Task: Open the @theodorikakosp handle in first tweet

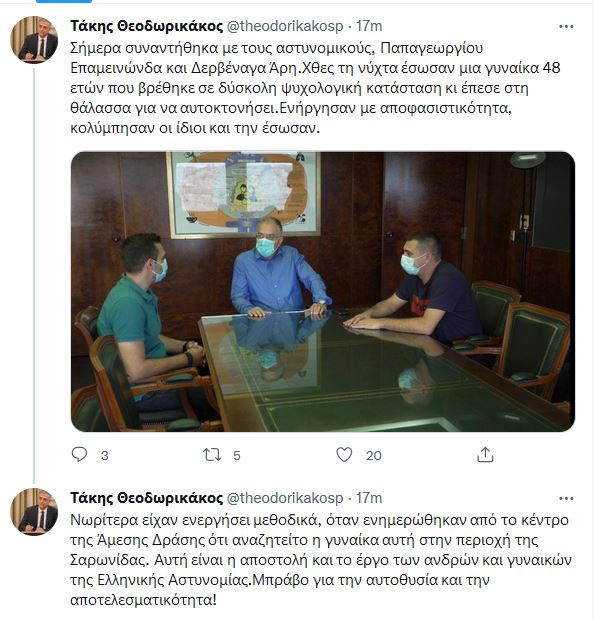Action: tap(285, 26)
